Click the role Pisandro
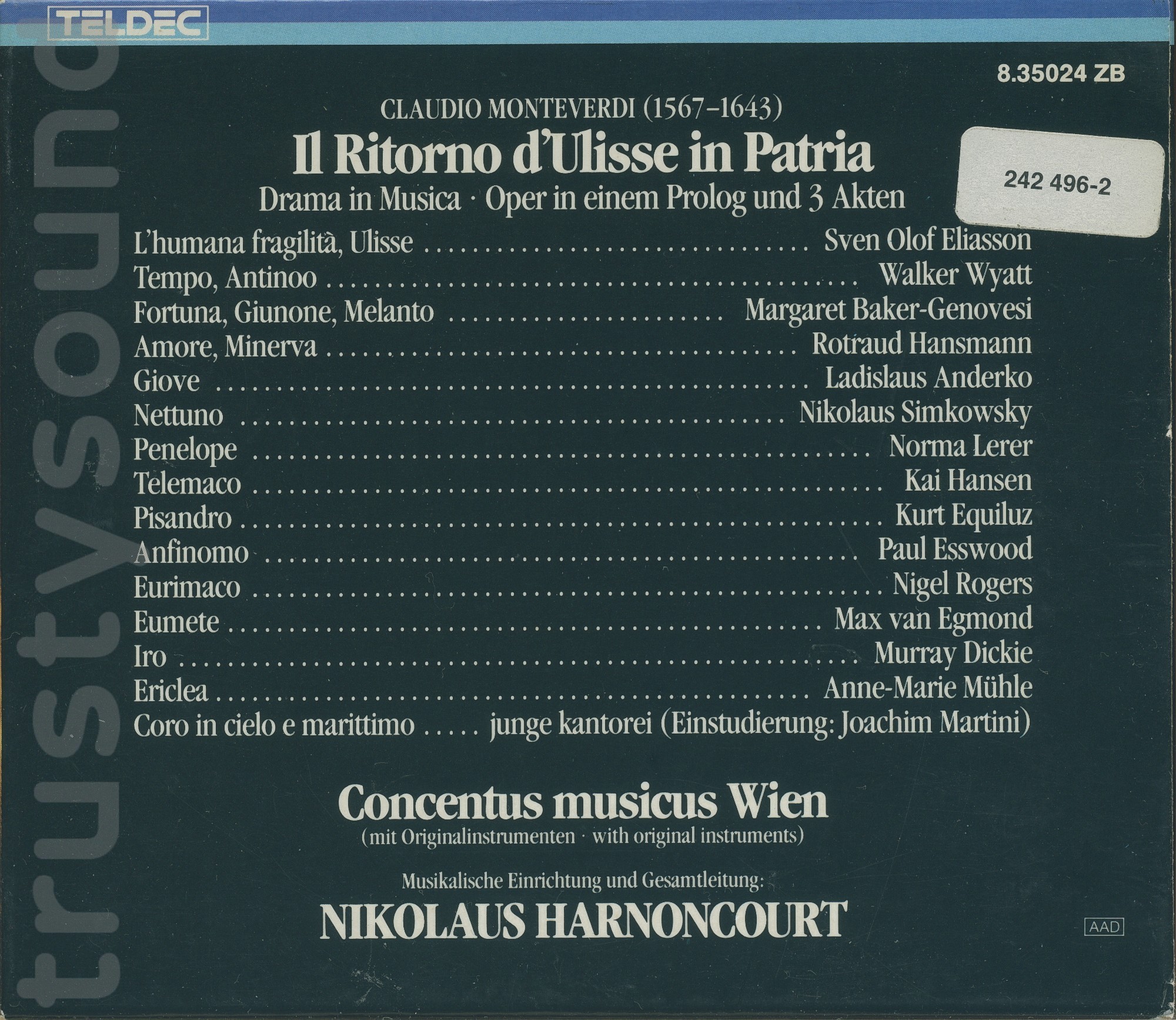 click(182, 518)
